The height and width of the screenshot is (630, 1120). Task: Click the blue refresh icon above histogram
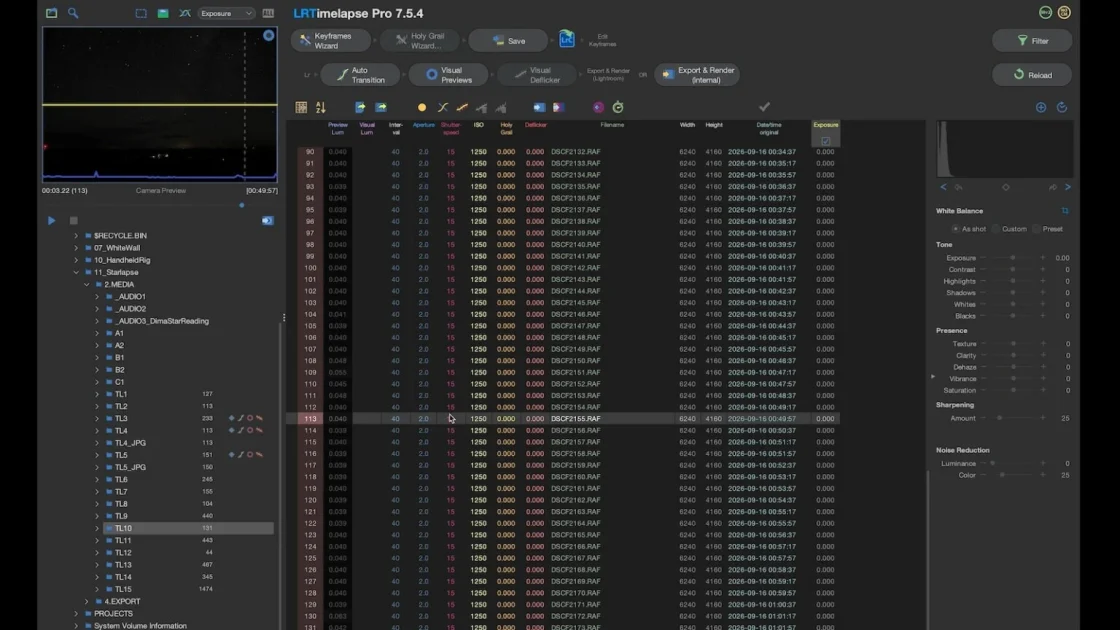tap(1062, 107)
